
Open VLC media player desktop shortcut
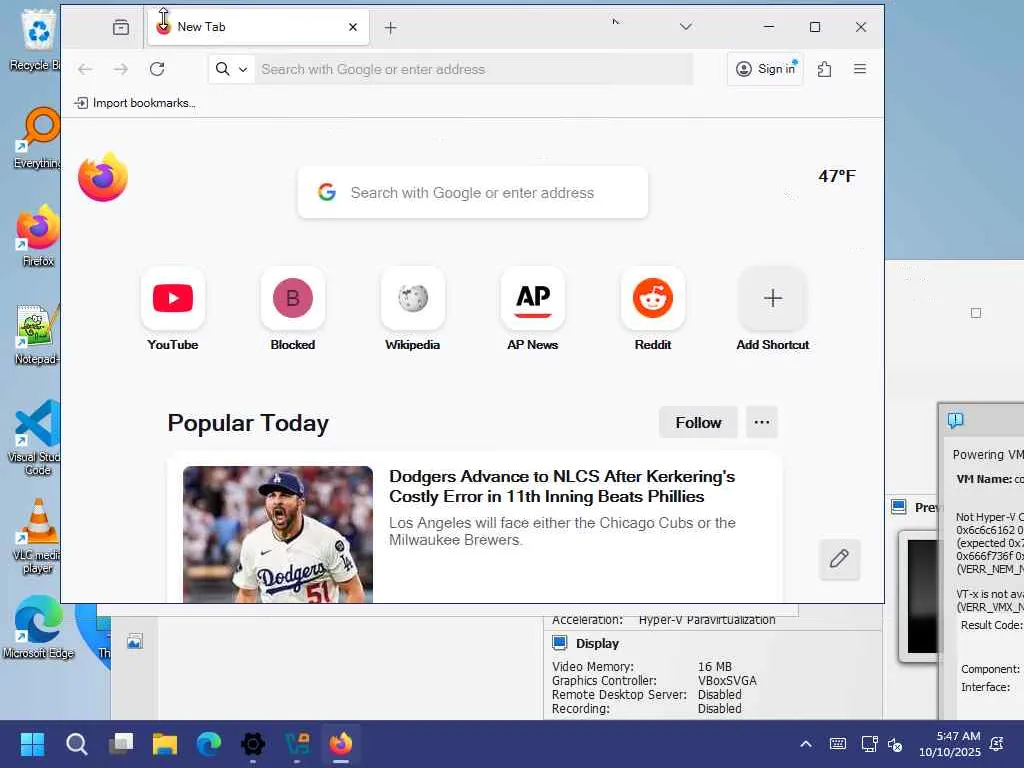tap(37, 537)
